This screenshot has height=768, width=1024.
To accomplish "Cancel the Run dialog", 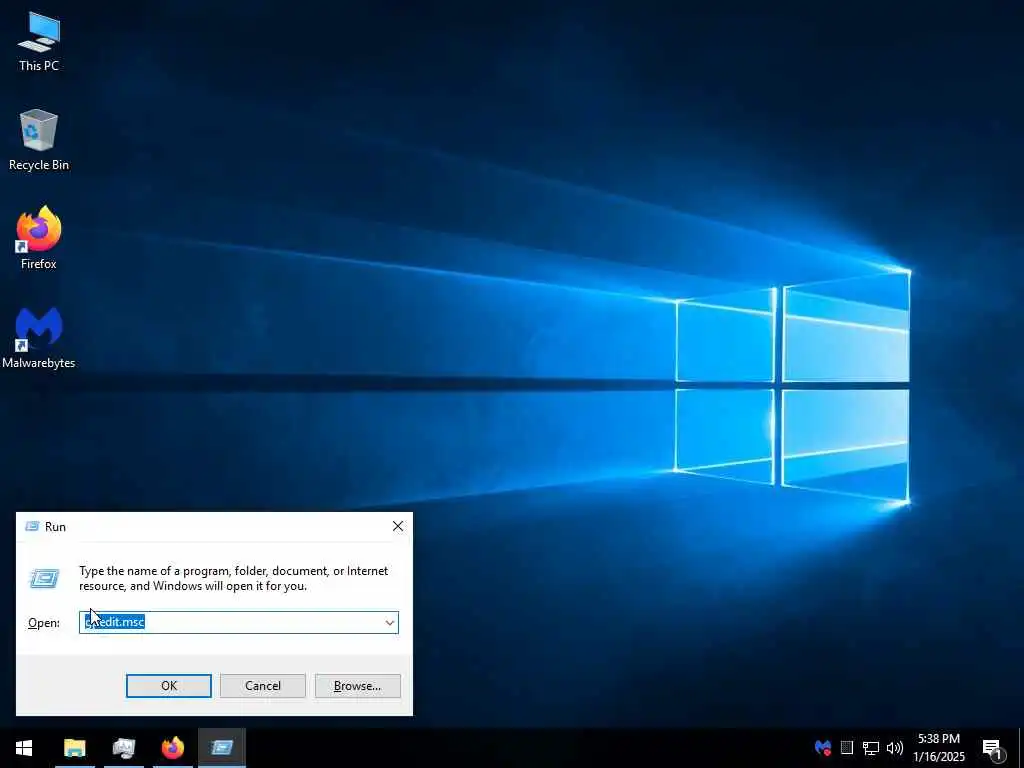I will tap(263, 686).
